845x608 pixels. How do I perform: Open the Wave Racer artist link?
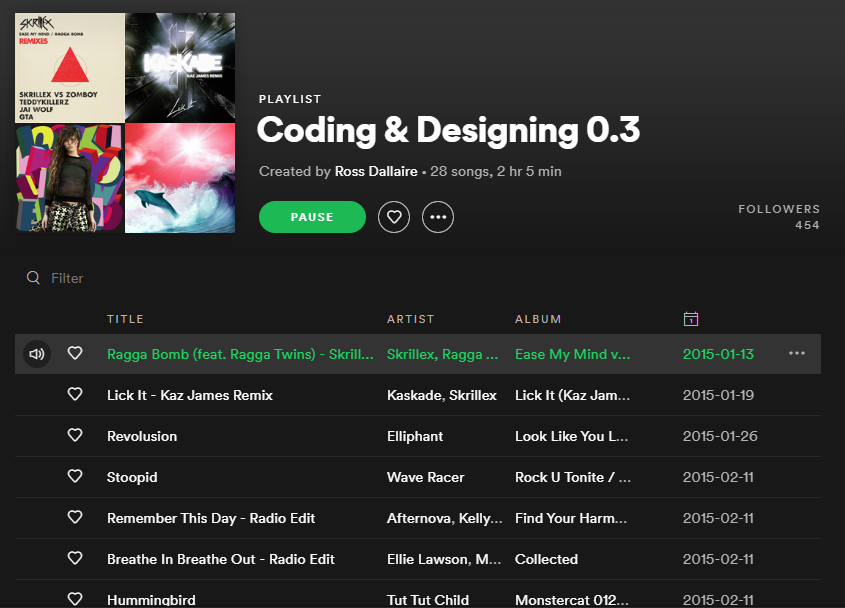tap(425, 477)
